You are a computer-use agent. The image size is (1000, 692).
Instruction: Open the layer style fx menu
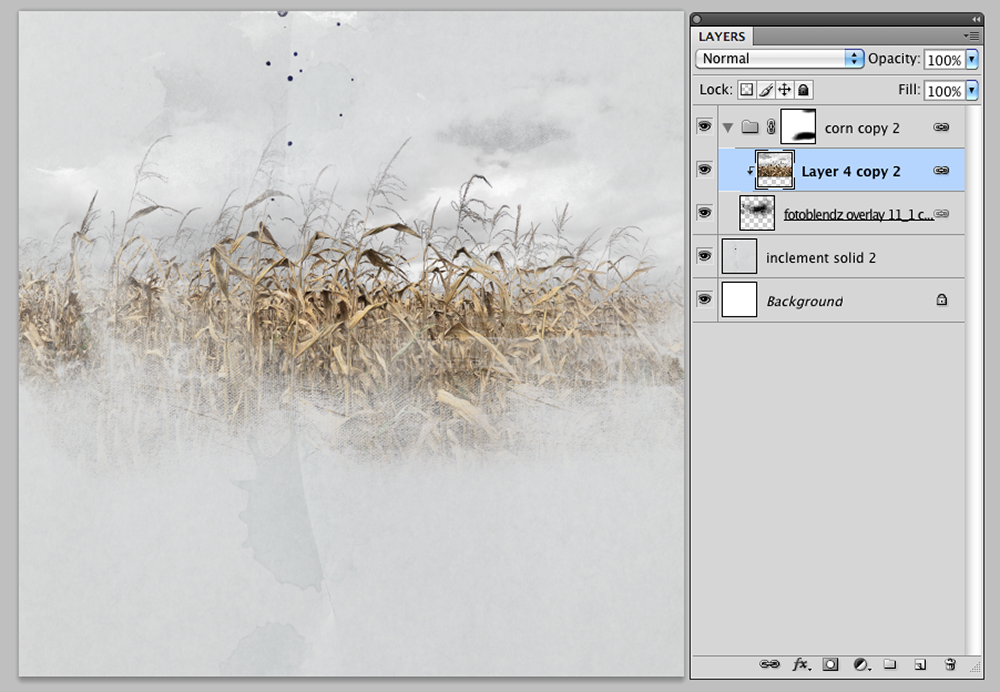pos(801,664)
